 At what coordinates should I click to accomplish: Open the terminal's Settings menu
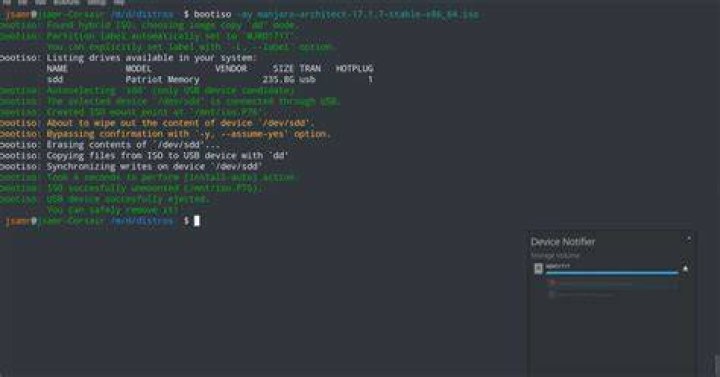pos(96,2)
